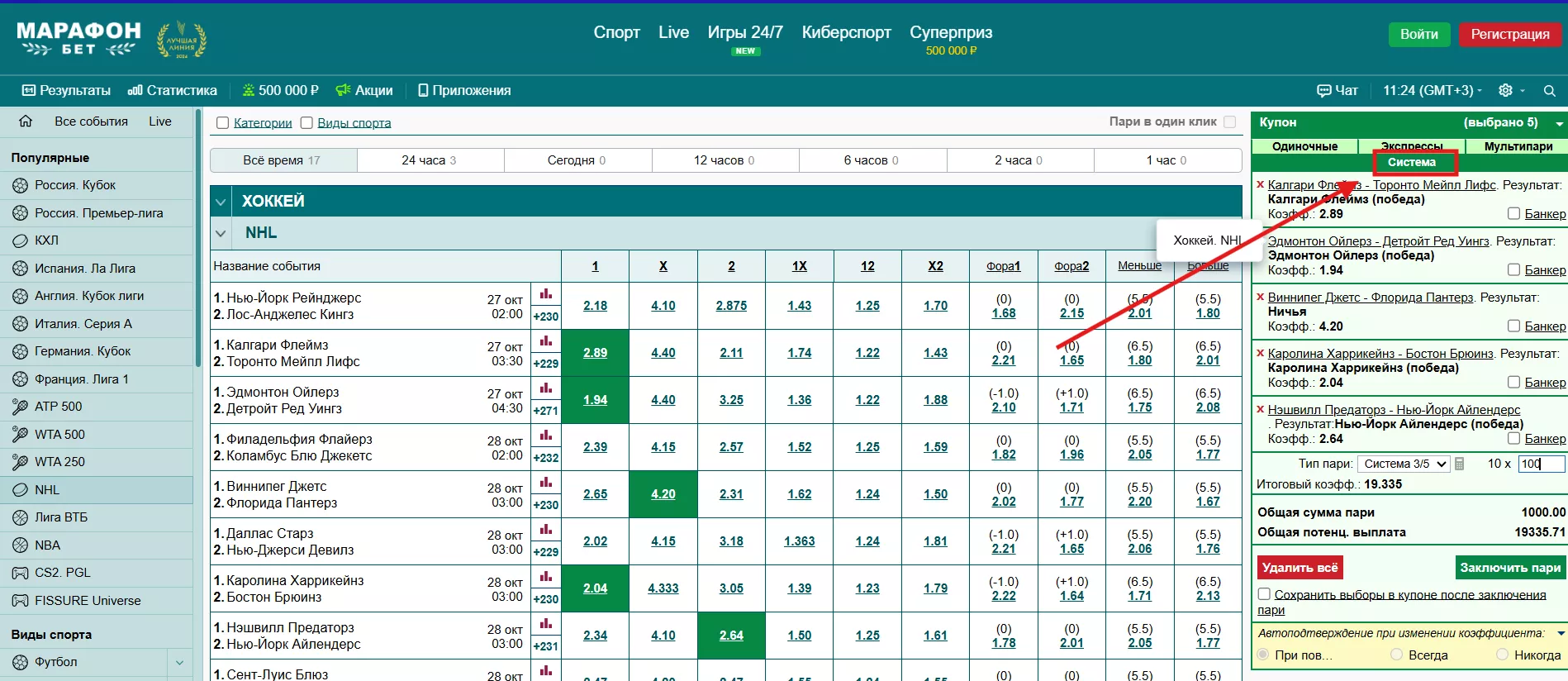Tick the save selections after bet checkbox

[x=1264, y=594]
